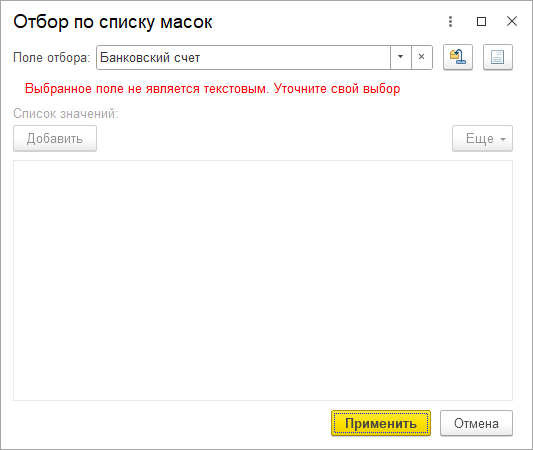Expand the Поле отбора dropdown arrow
Viewport: 533px width, 450px height.
400,57
